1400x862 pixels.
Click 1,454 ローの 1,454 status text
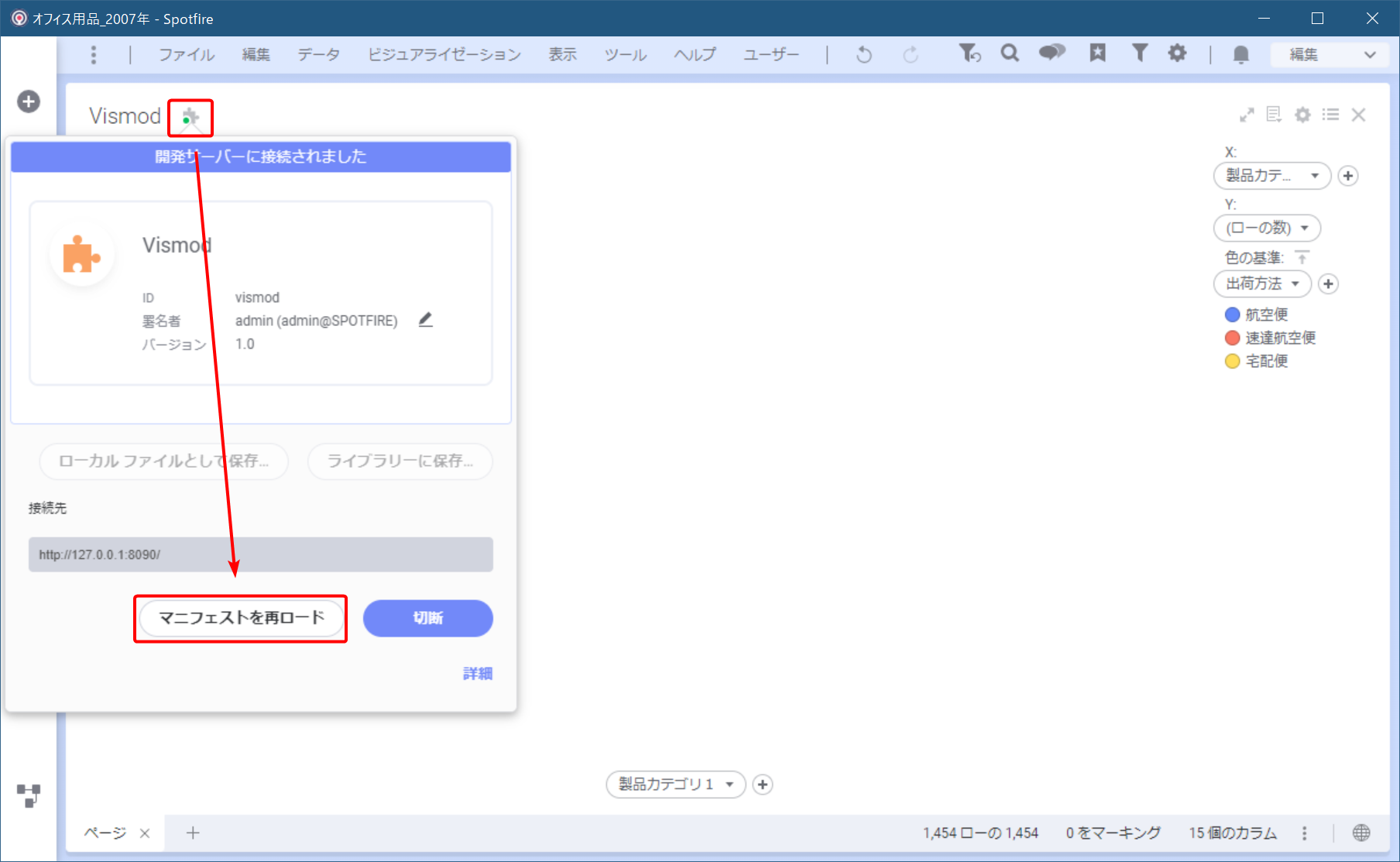[980, 833]
